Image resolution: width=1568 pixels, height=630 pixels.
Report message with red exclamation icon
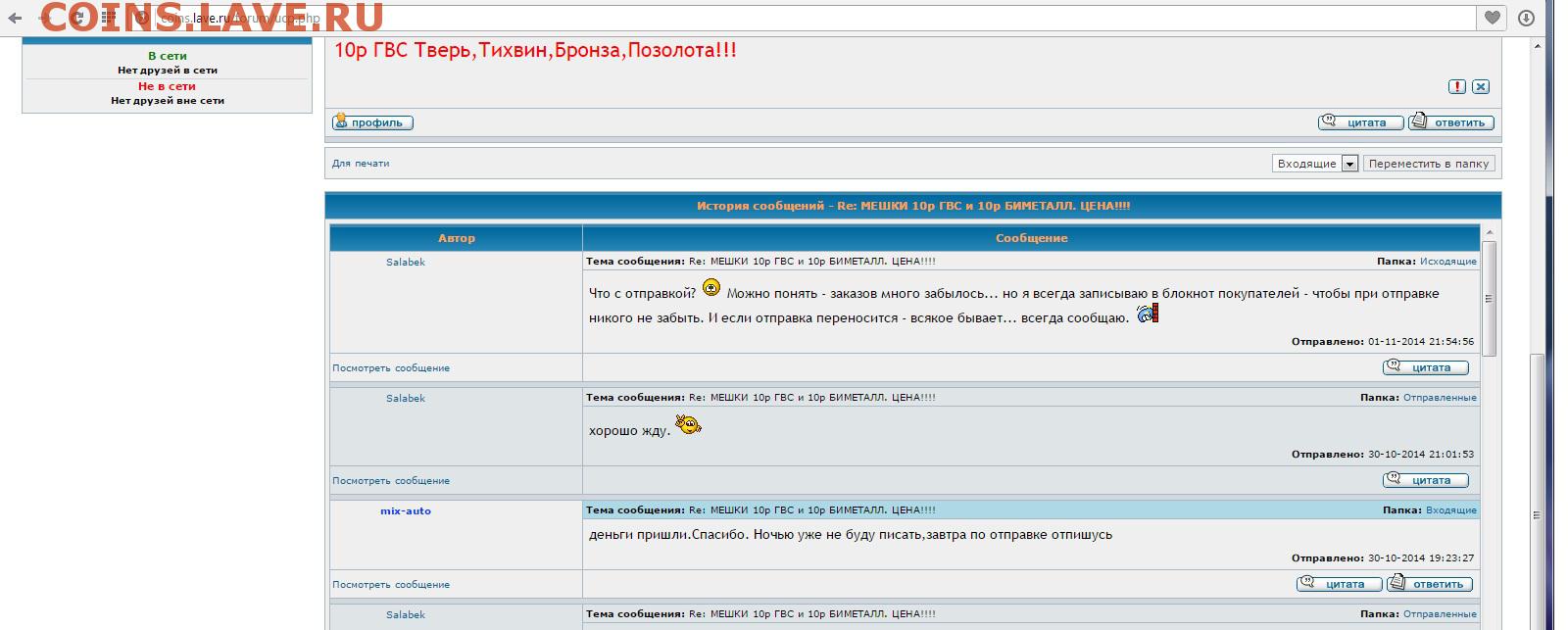point(1457,86)
